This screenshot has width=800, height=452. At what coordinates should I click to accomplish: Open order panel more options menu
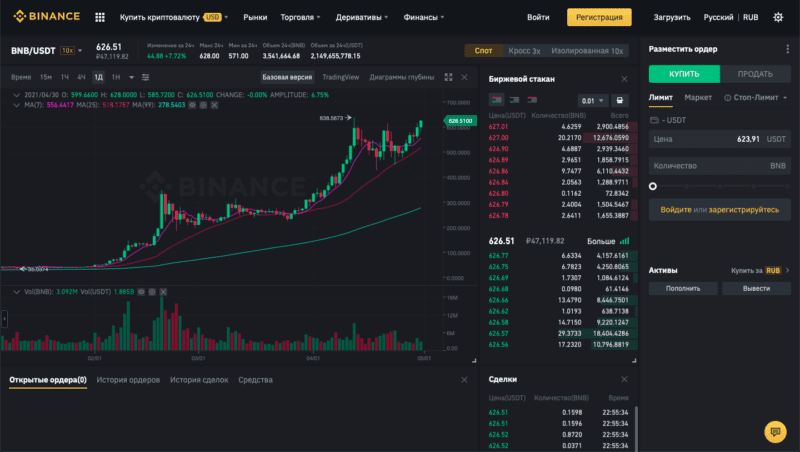pos(787,49)
